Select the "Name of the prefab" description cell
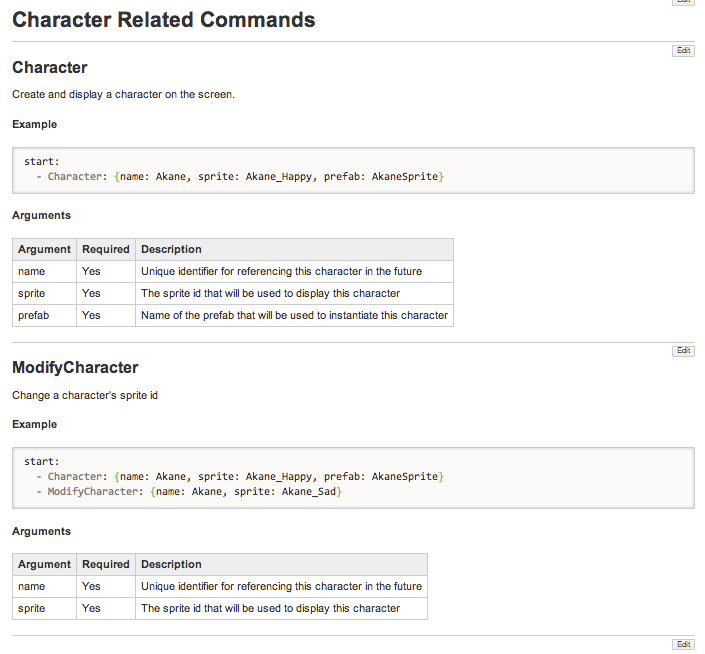The image size is (705, 654). [x=294, y=315]
